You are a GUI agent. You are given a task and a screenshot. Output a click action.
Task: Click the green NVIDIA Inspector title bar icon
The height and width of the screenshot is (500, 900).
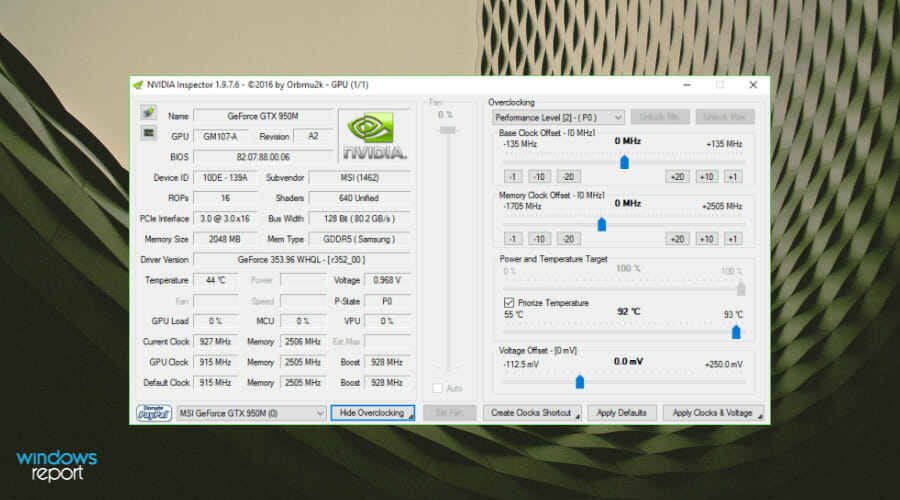point(138,85)
